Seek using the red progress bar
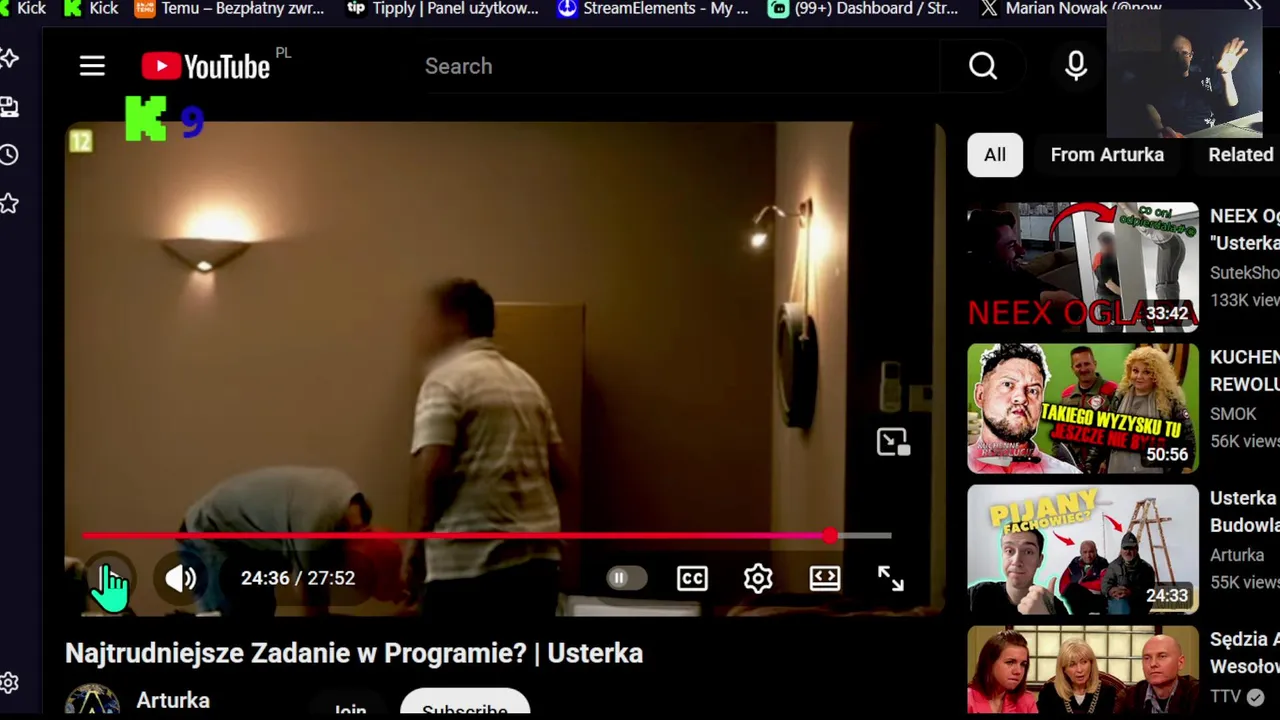 point(487,536)
